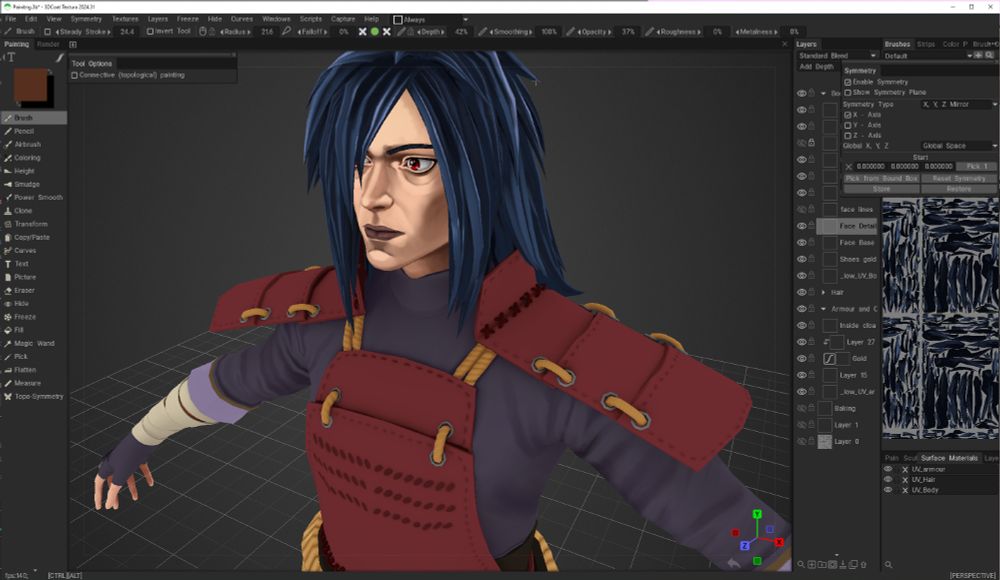Enable Y - Axis symmetry checkbox
The image size is (1000, 580).
click(848, 125)
